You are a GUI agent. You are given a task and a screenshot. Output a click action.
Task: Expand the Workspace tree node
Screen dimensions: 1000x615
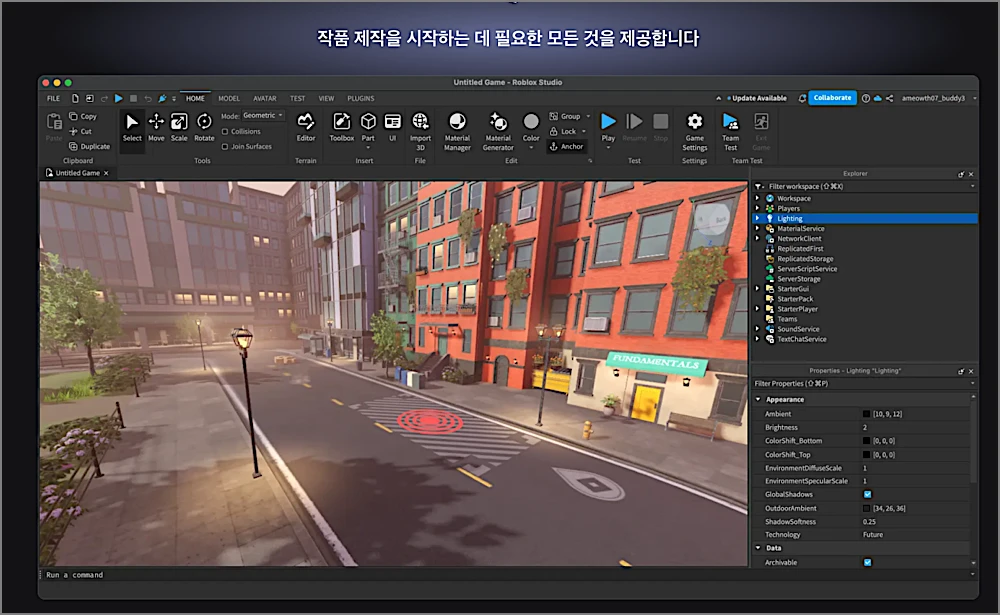758,198
